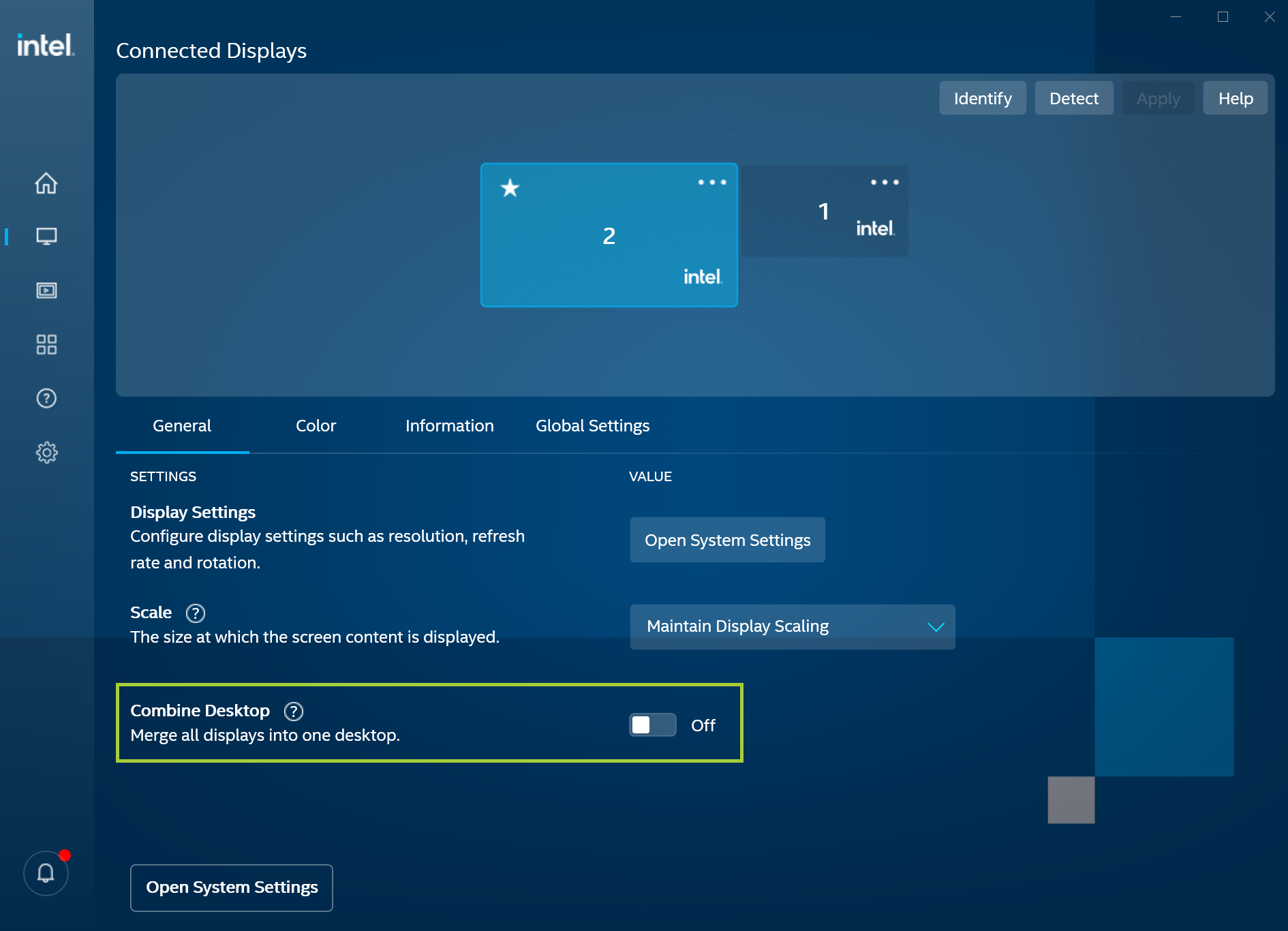This screenshot has height=931, width=1288.
Task: Close the Intel Graphics window
Action: (x=1270, y=16)
